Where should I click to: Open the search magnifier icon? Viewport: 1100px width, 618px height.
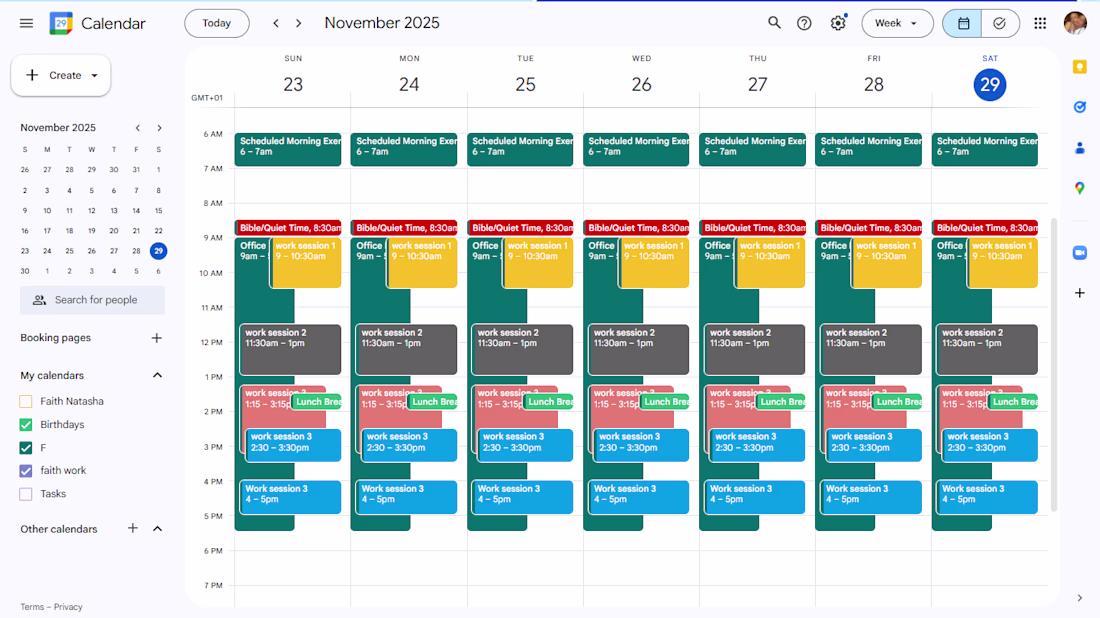pos(774,23)
